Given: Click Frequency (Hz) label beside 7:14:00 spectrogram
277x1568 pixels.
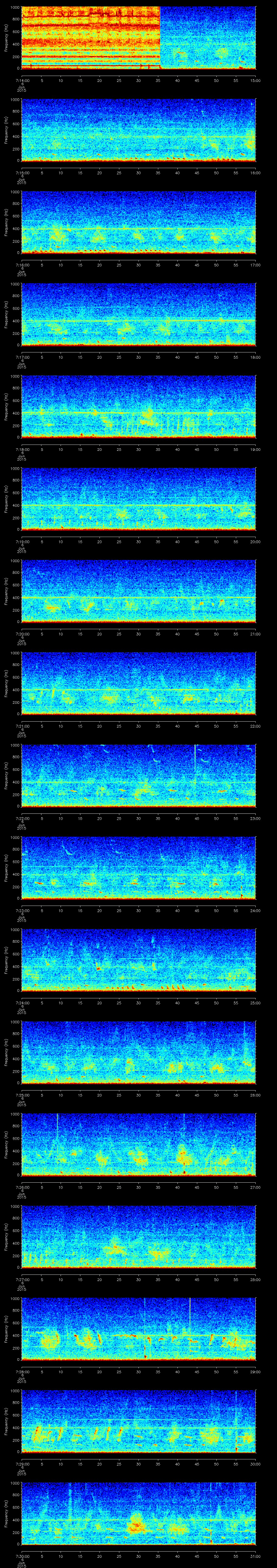Looking at the screenshot, I should (6, 38).
